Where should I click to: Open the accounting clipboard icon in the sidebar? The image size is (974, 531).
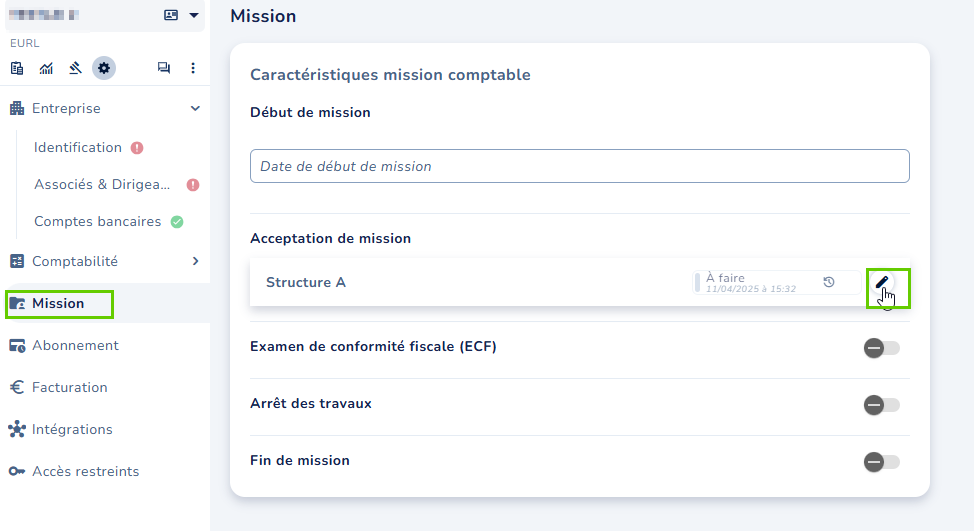click(x=17, y=68)
